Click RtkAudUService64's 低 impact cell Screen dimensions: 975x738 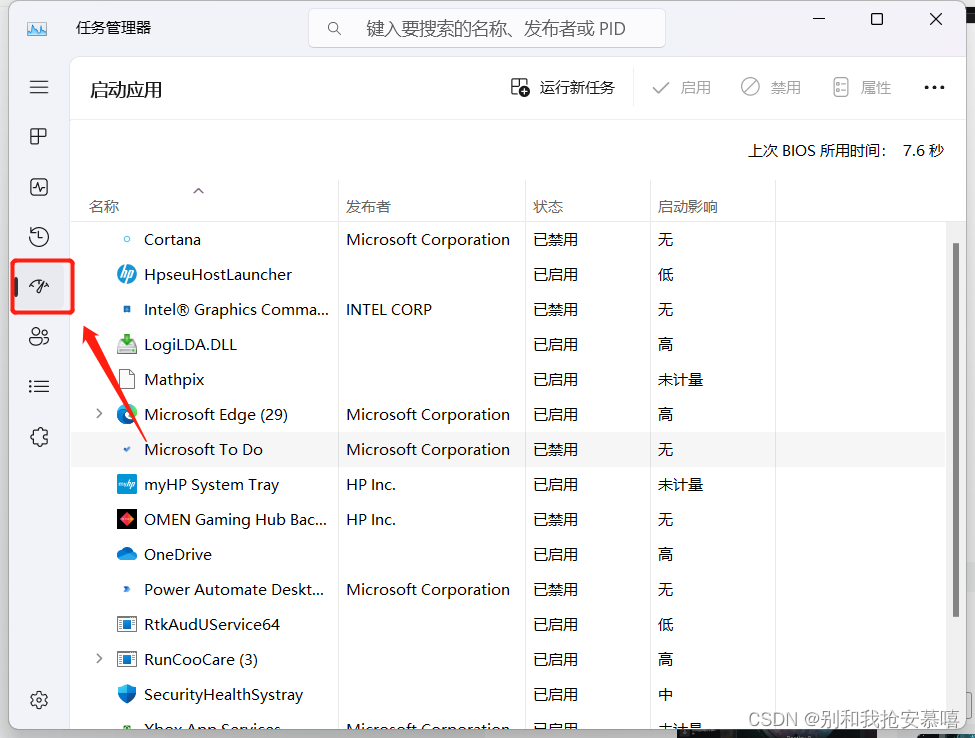click(x=665, y=624)
